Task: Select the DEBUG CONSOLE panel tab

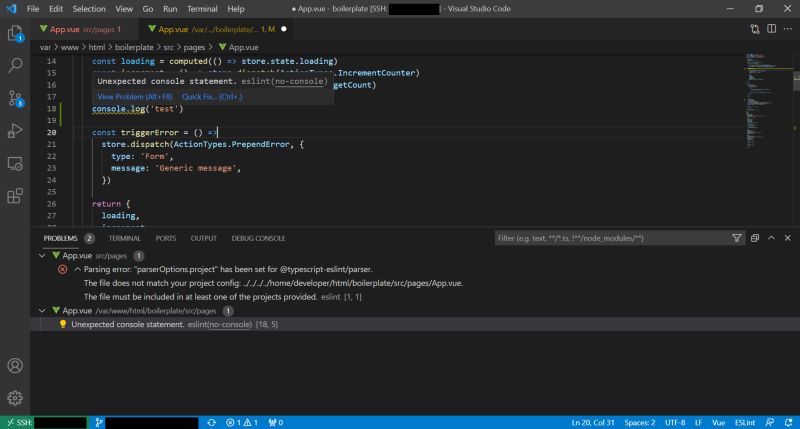Action: (x=258, y=238)
